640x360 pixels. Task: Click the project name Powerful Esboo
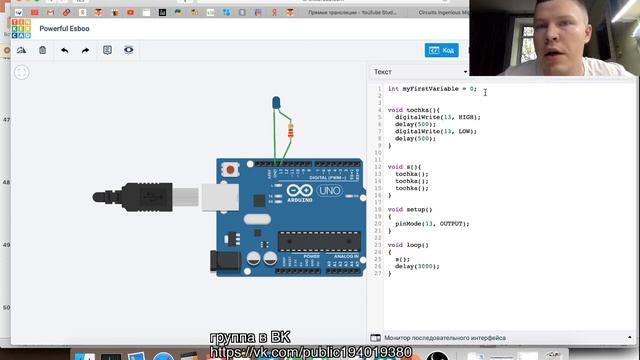point(64,29)
